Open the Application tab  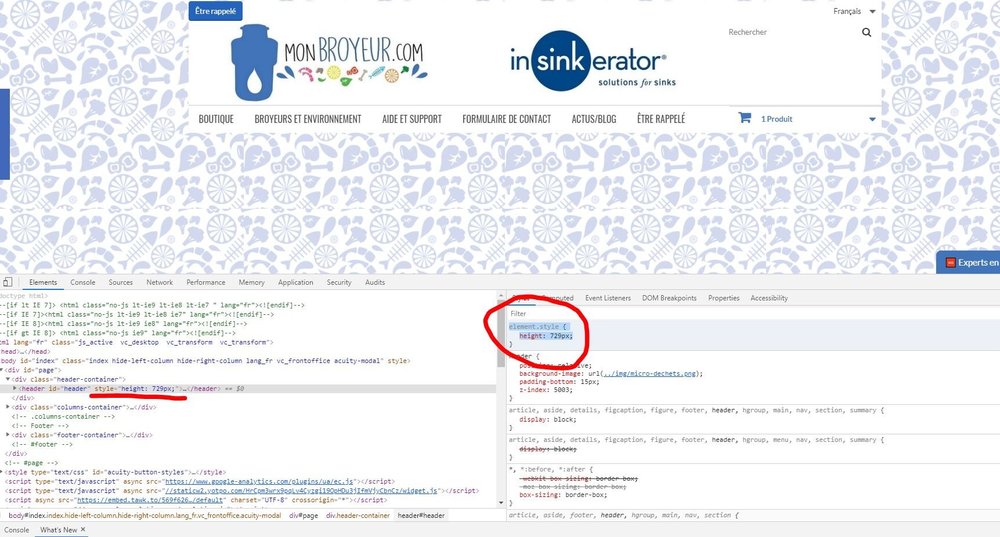(295, 282)
